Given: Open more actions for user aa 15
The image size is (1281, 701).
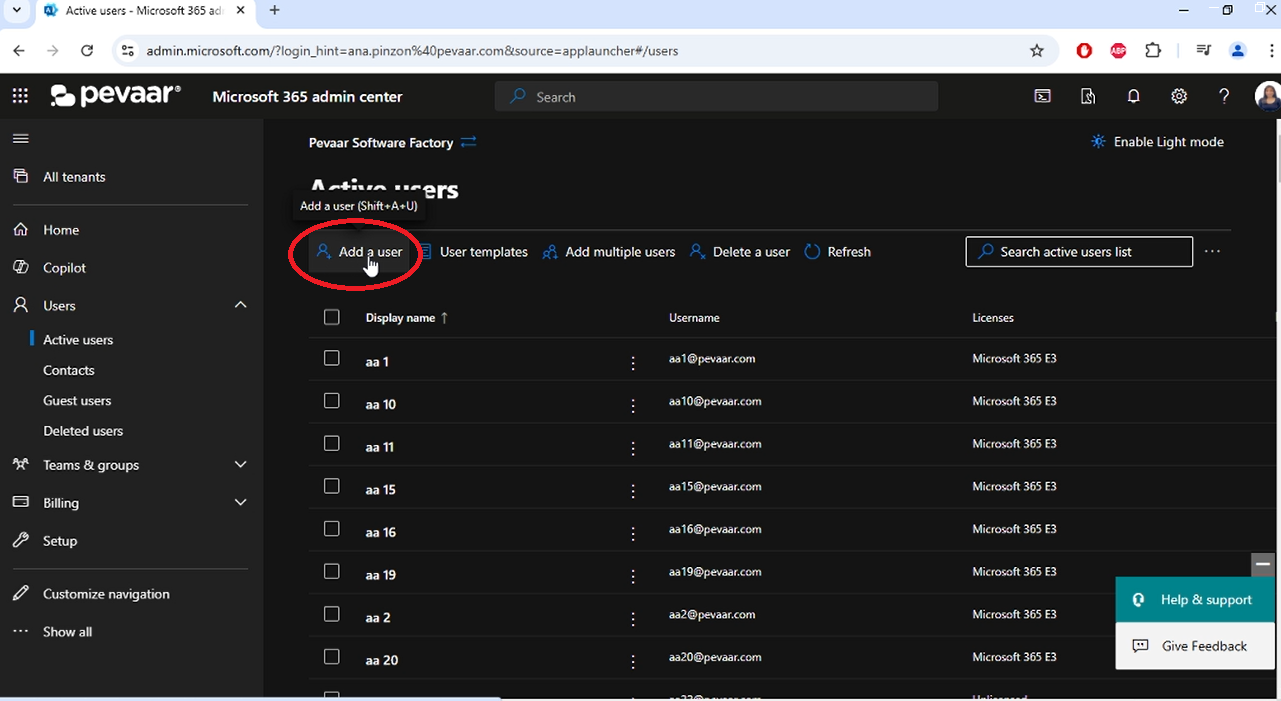Looking at the screenshot, I should click(633, 492).
